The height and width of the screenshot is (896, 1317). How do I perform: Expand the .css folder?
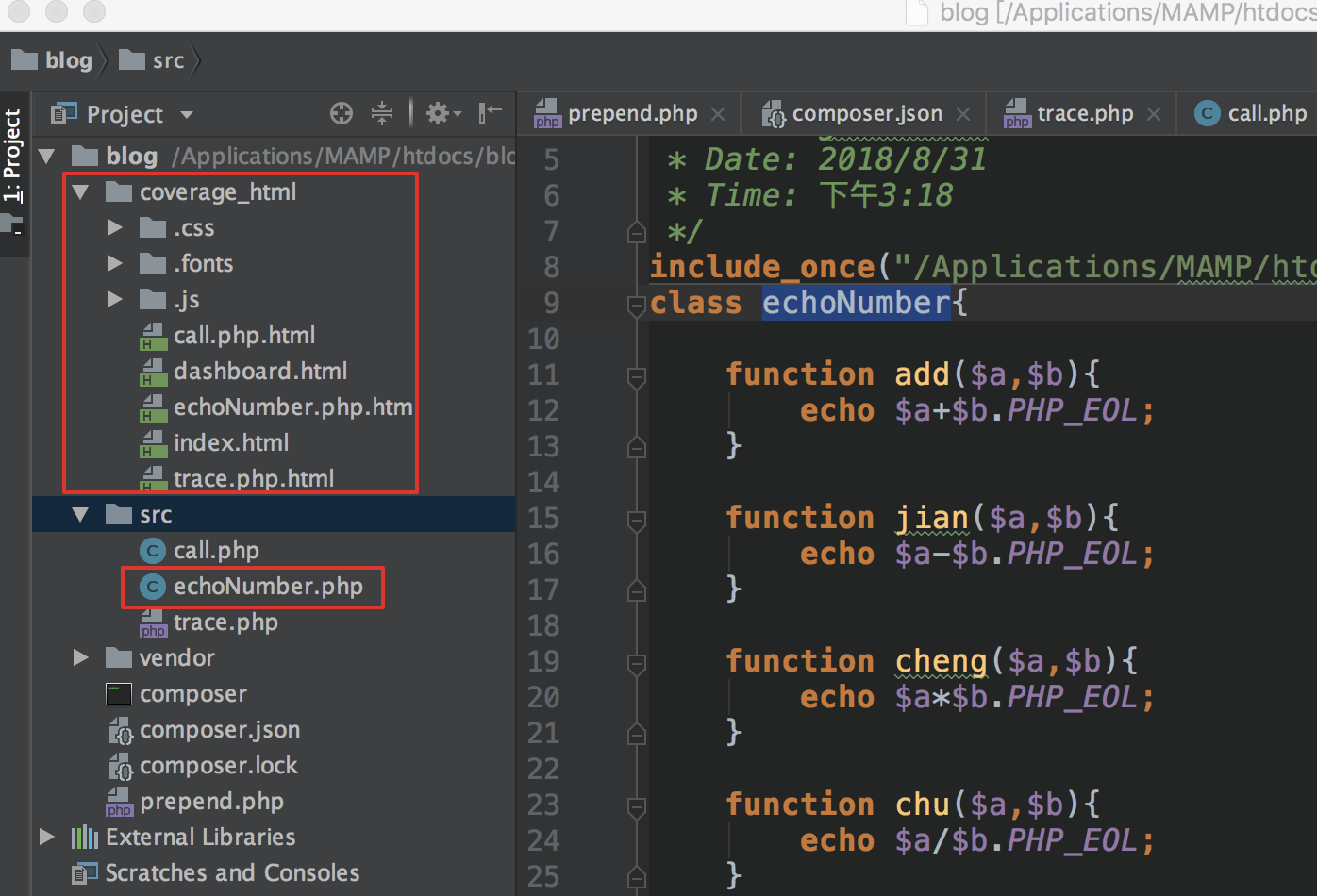click(115, 228)
